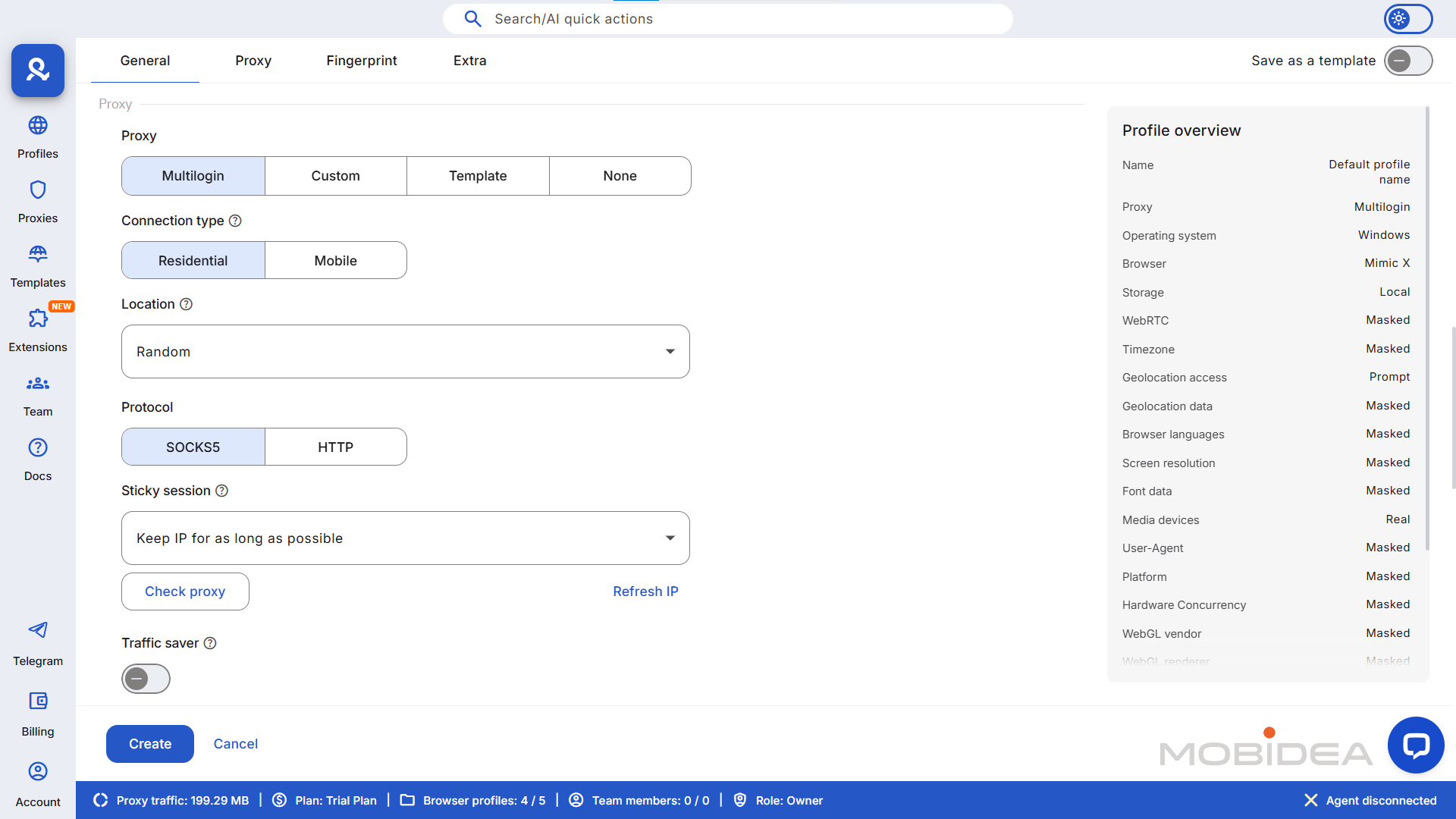Image resolution: width=1456 pixels, height=819 pixels.
Task: Click inside the Search/AI quick actions field
Action: point(728,19)
